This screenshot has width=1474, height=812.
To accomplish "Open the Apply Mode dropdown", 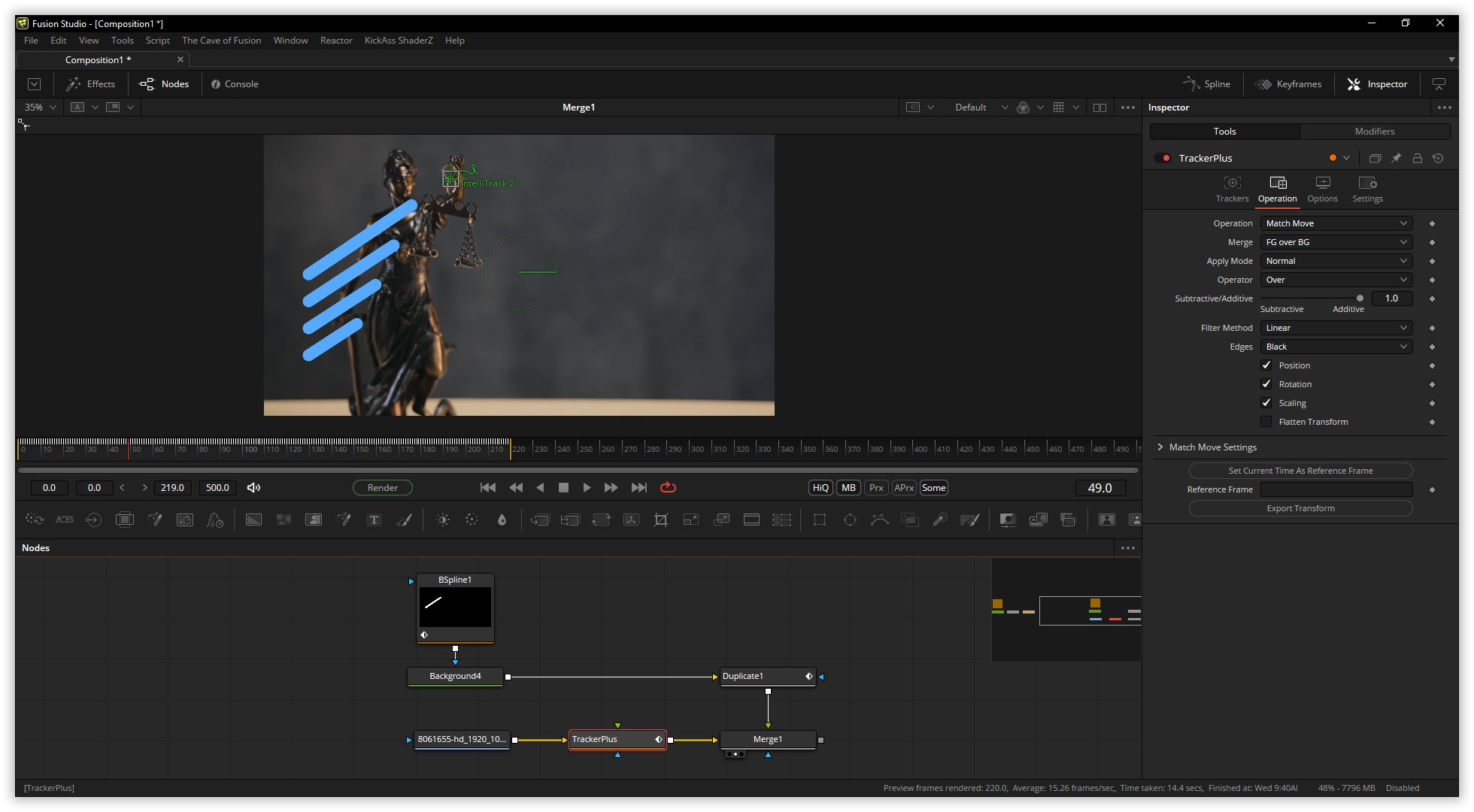I will (x=1336, y=261).
